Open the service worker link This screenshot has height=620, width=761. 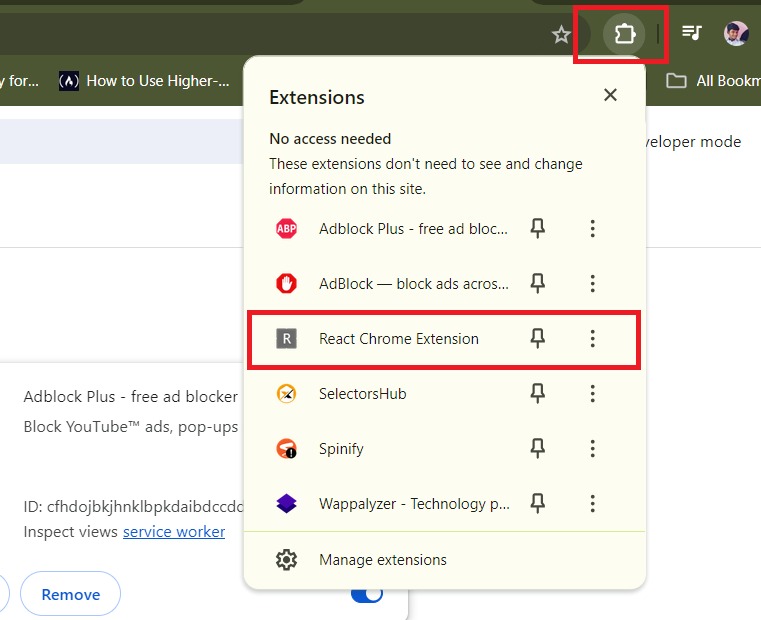(x=174, y=532)
